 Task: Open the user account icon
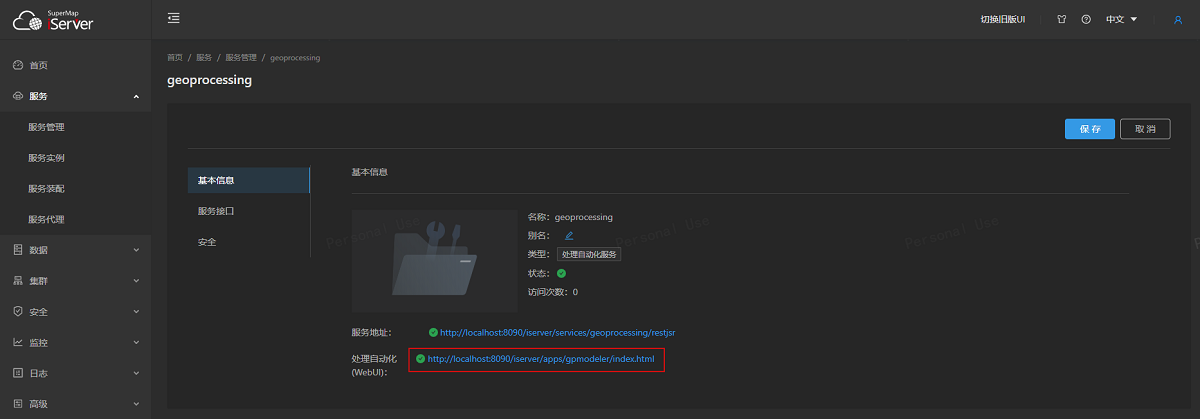point(1177,20)
